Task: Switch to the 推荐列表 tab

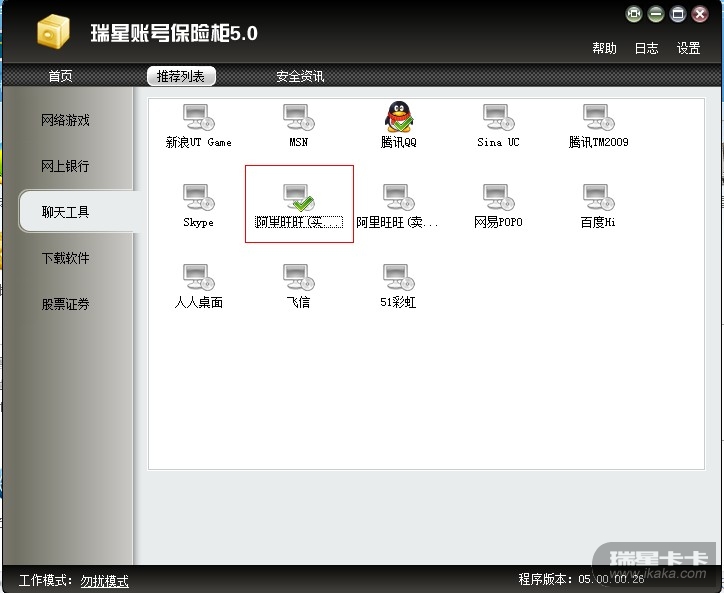Action: point(181,76)
